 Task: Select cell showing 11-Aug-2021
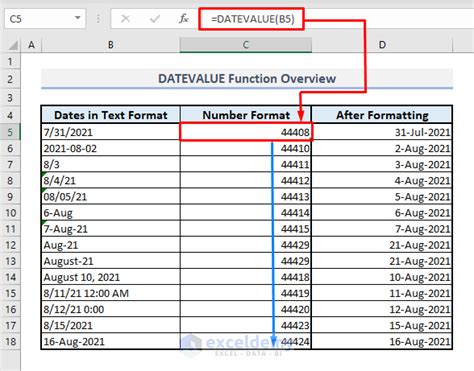coord(382,293)
